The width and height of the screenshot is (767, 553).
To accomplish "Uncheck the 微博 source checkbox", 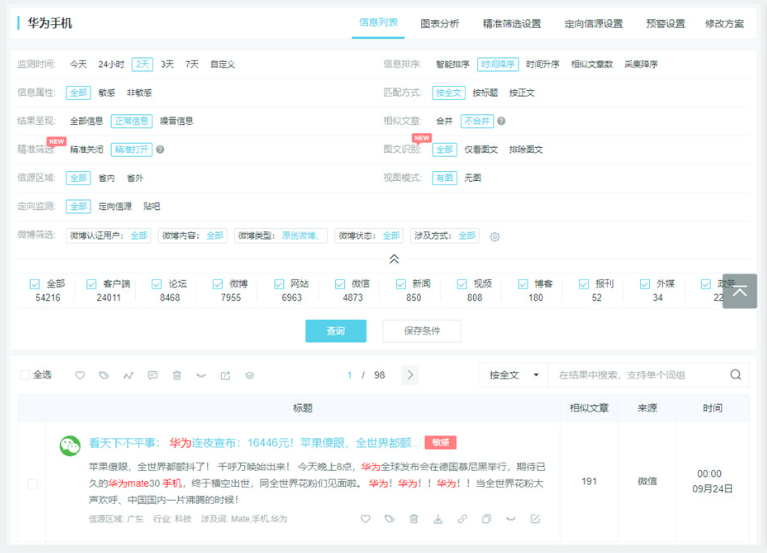I will tap(219, 284).
